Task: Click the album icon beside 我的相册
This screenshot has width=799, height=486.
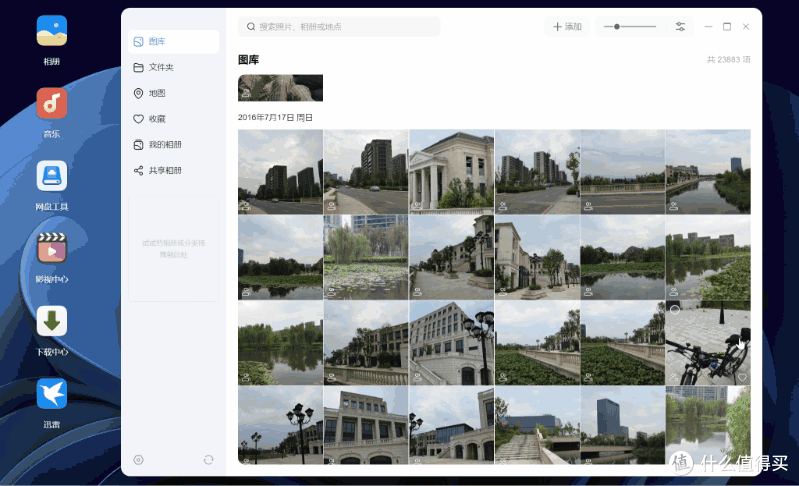Action: click(x=138, y=145)
